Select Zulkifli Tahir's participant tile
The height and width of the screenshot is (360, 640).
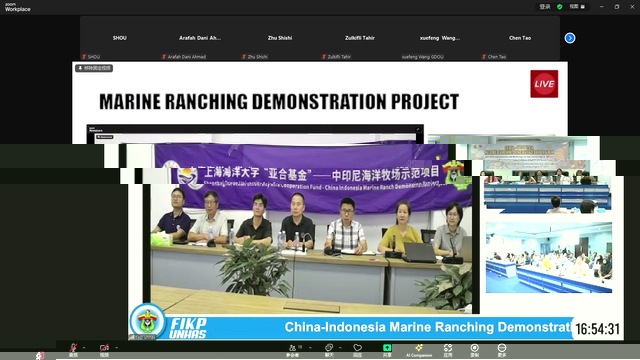click(x=360, y=38)
